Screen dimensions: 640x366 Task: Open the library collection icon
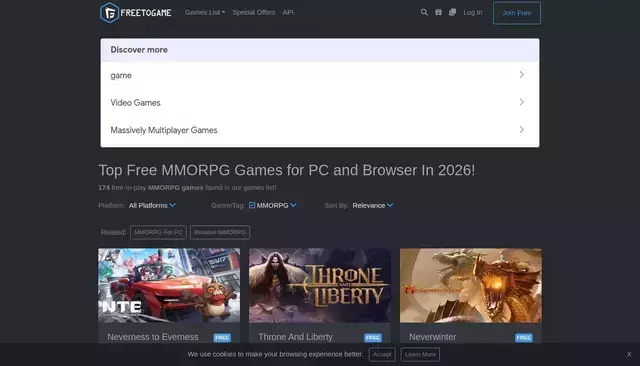click(452, 12)
